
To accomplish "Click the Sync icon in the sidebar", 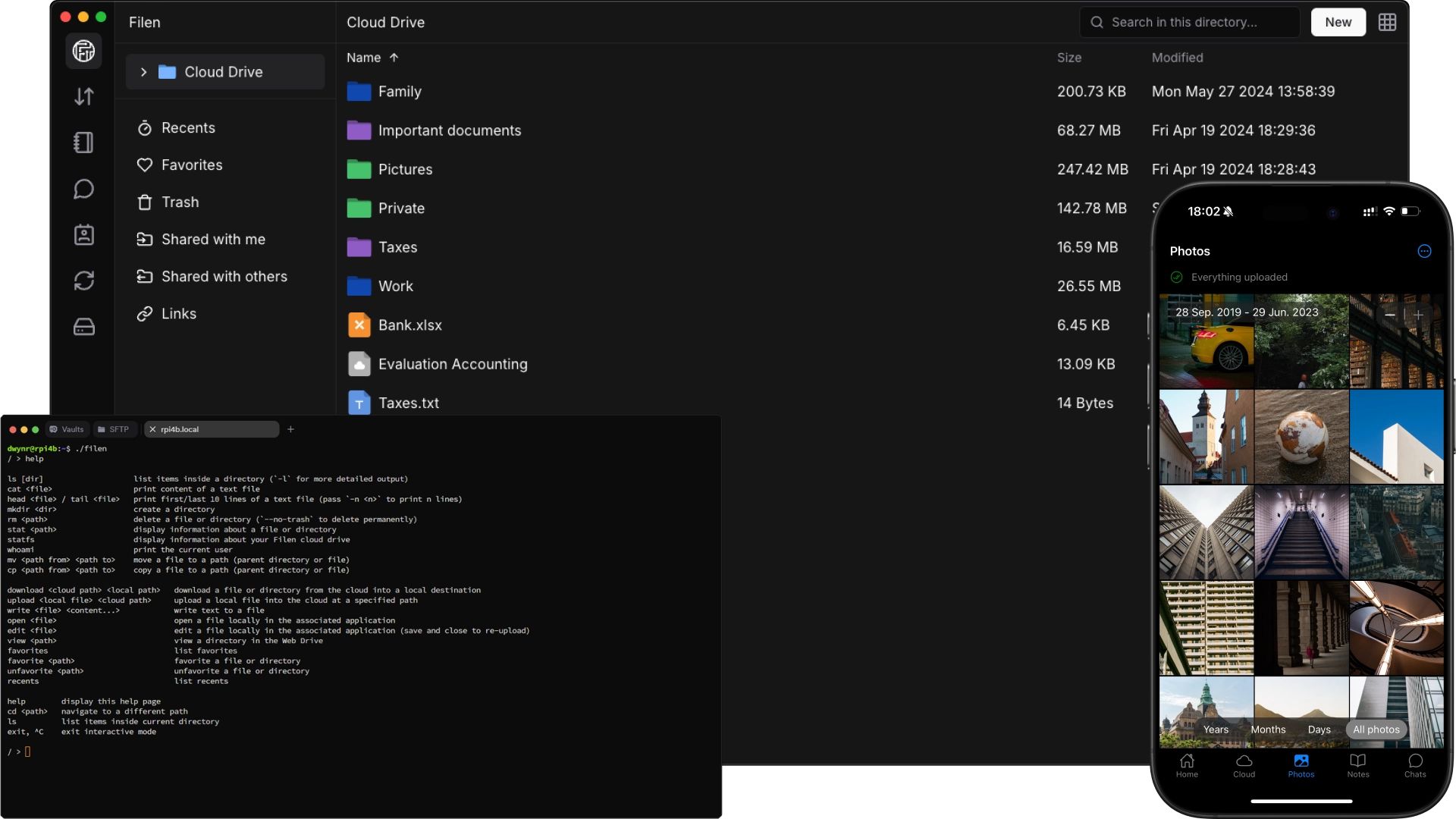I will click(x=83, y=281).
